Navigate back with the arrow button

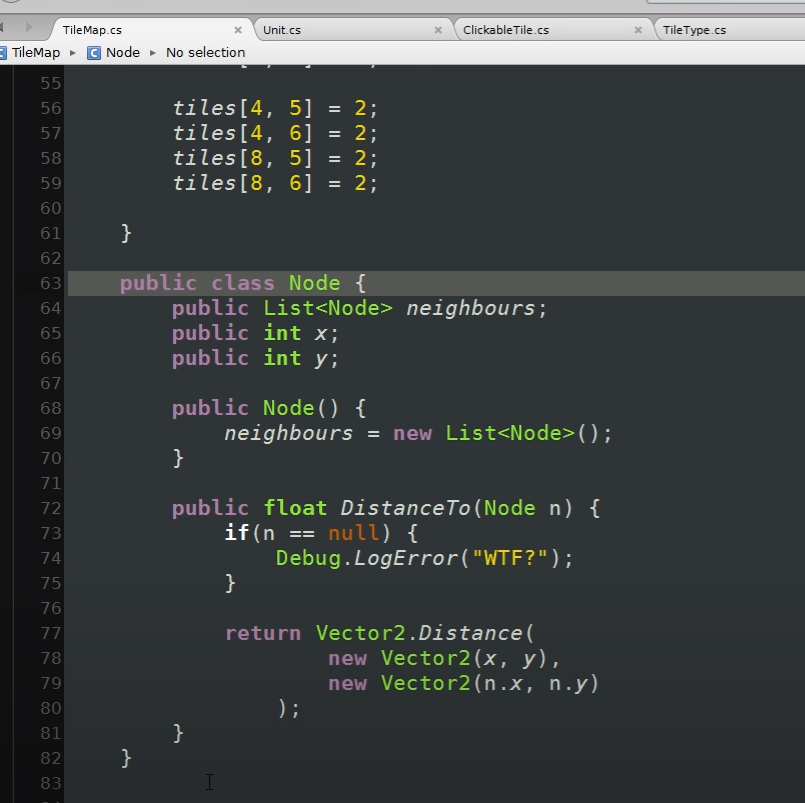click(x=2, y=27)
